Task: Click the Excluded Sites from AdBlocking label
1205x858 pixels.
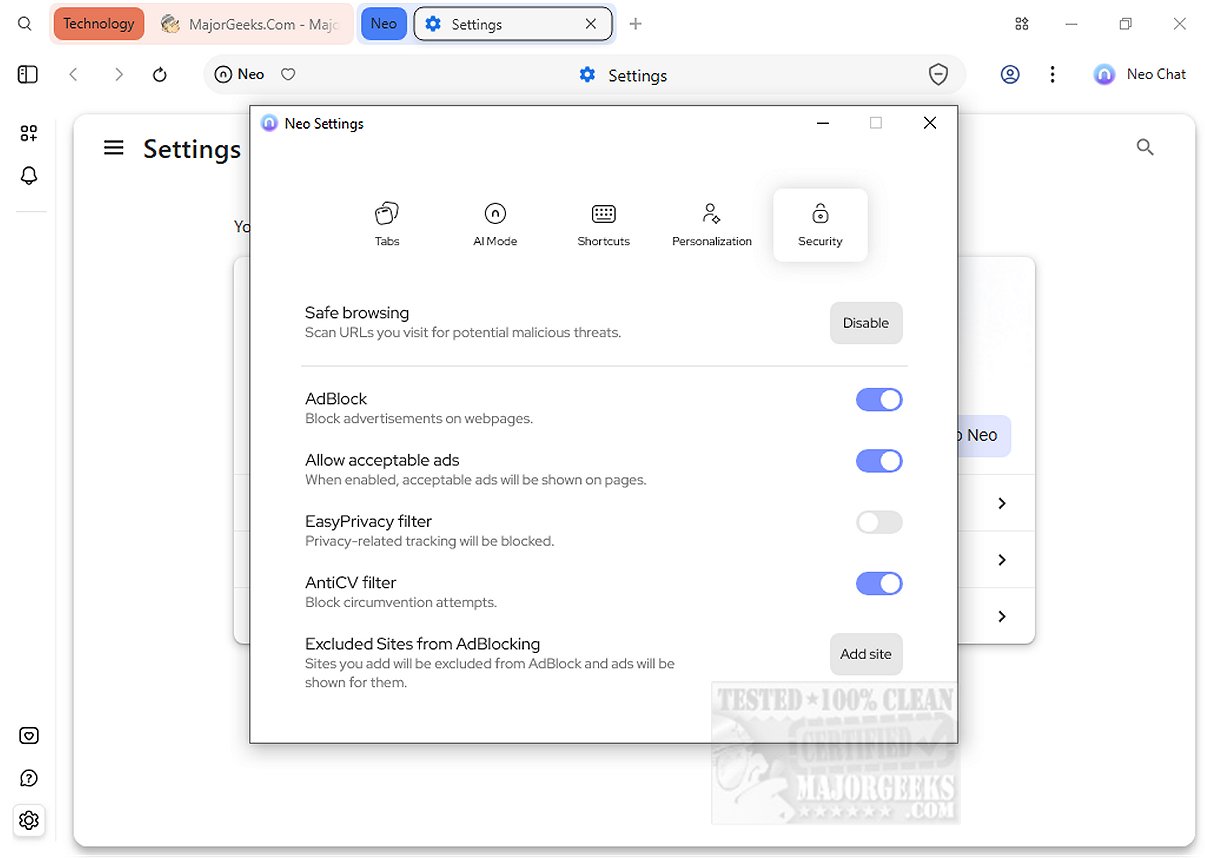Action: point(422,644)
